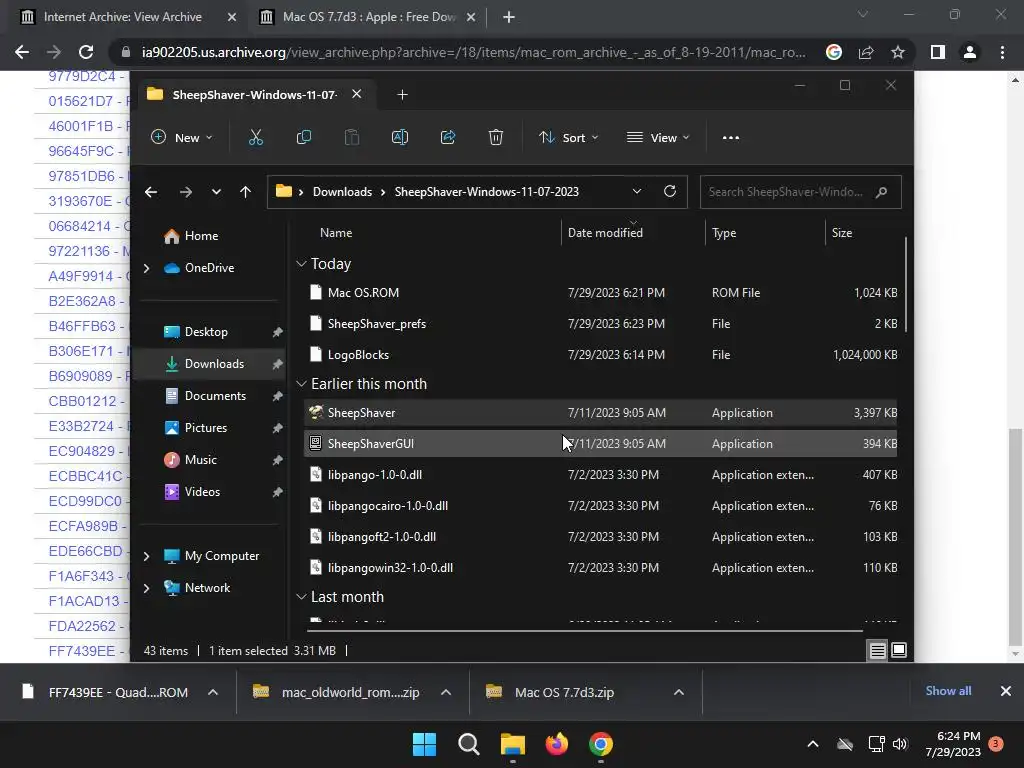The image size is (1024, 768).
Task: Switch to details view icon in Explorer status bar
Action: pos(878,650)
